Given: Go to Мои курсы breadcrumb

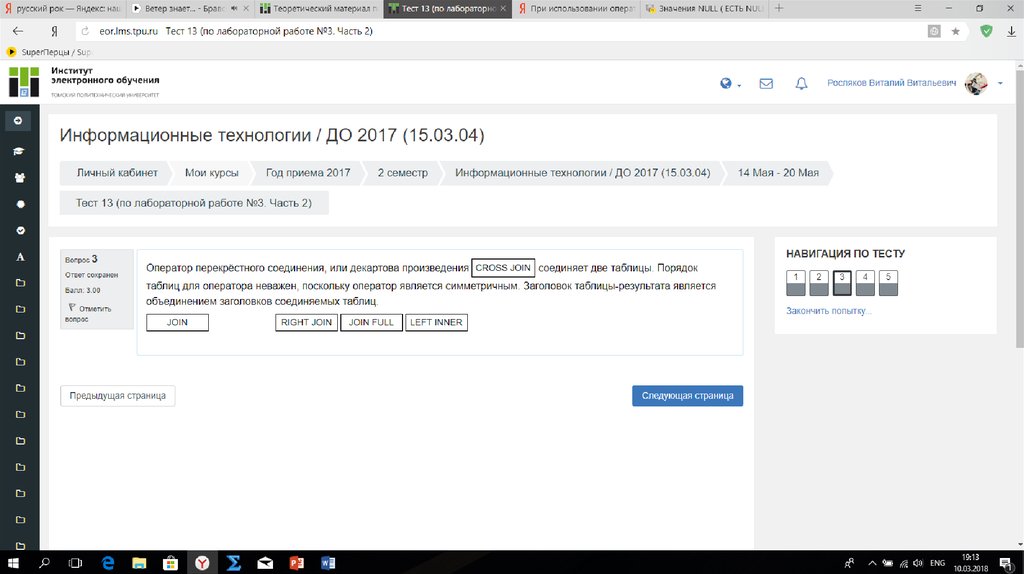Looking at the screenshot, I should tap(212, 173).
